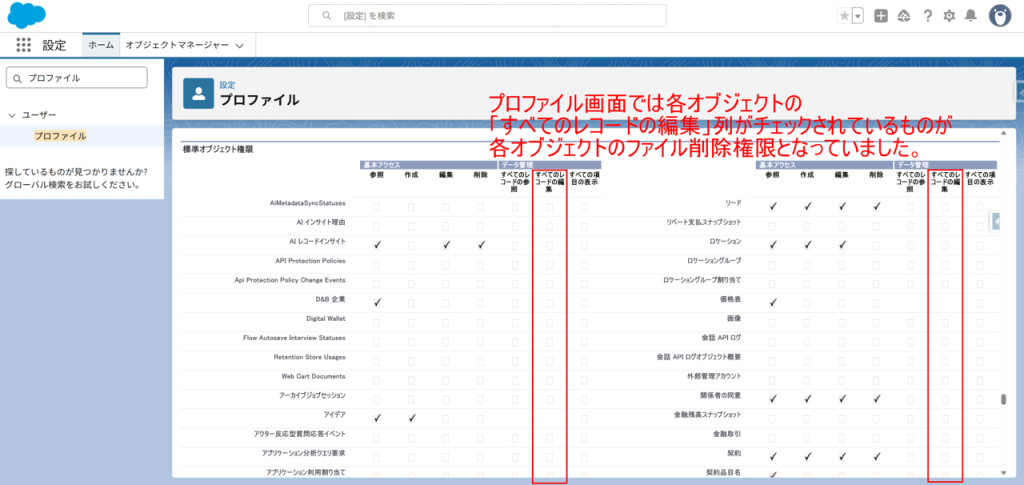Toggle ロケーション 編集 checkbox
Screen dimensions: 1024x485
tap(842, 245)
